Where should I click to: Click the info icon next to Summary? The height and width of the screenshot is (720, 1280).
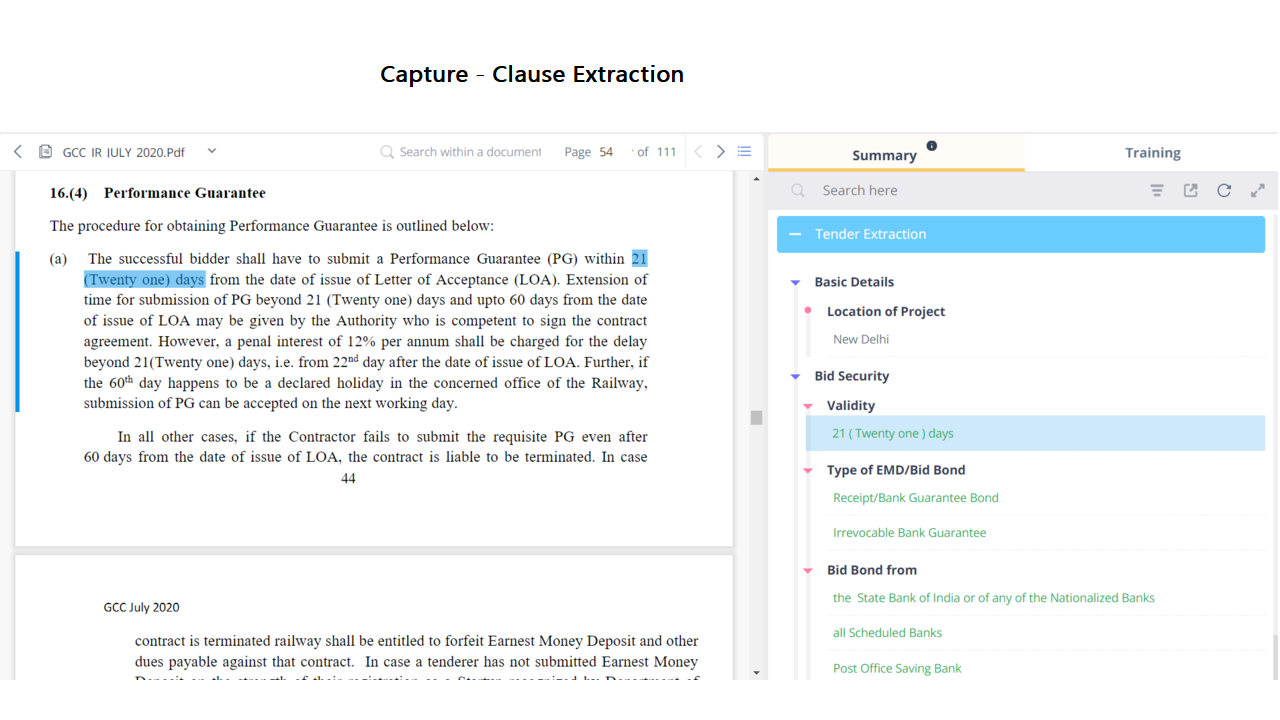(932, 146)
